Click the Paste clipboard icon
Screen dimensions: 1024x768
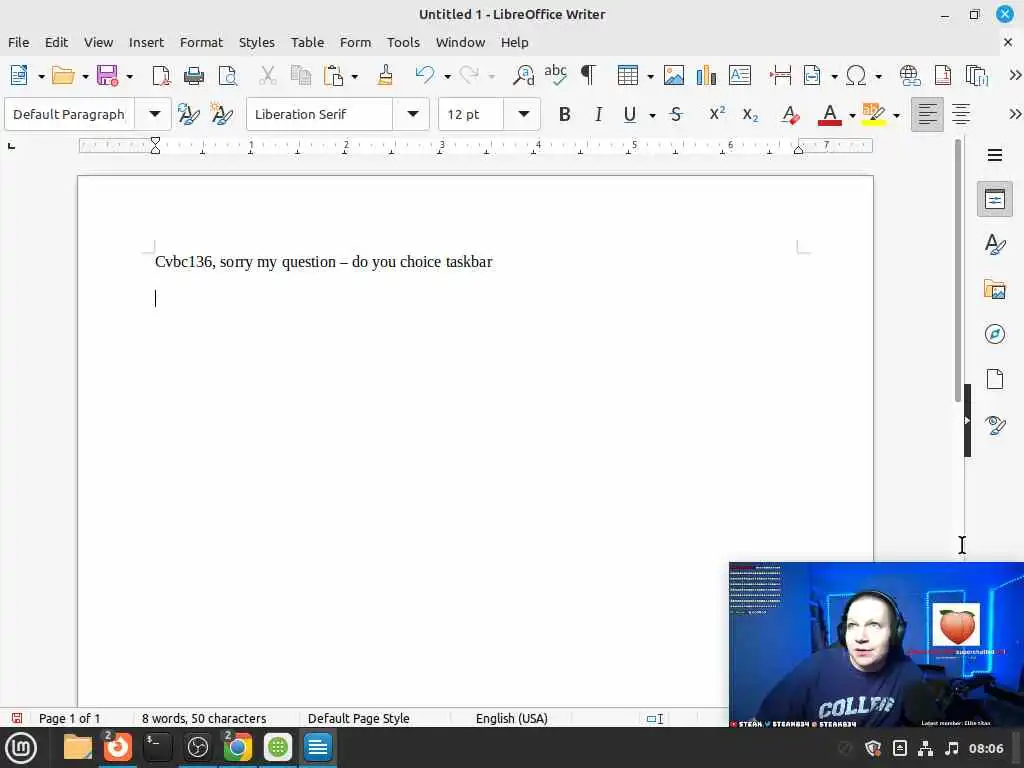point(334,76)
